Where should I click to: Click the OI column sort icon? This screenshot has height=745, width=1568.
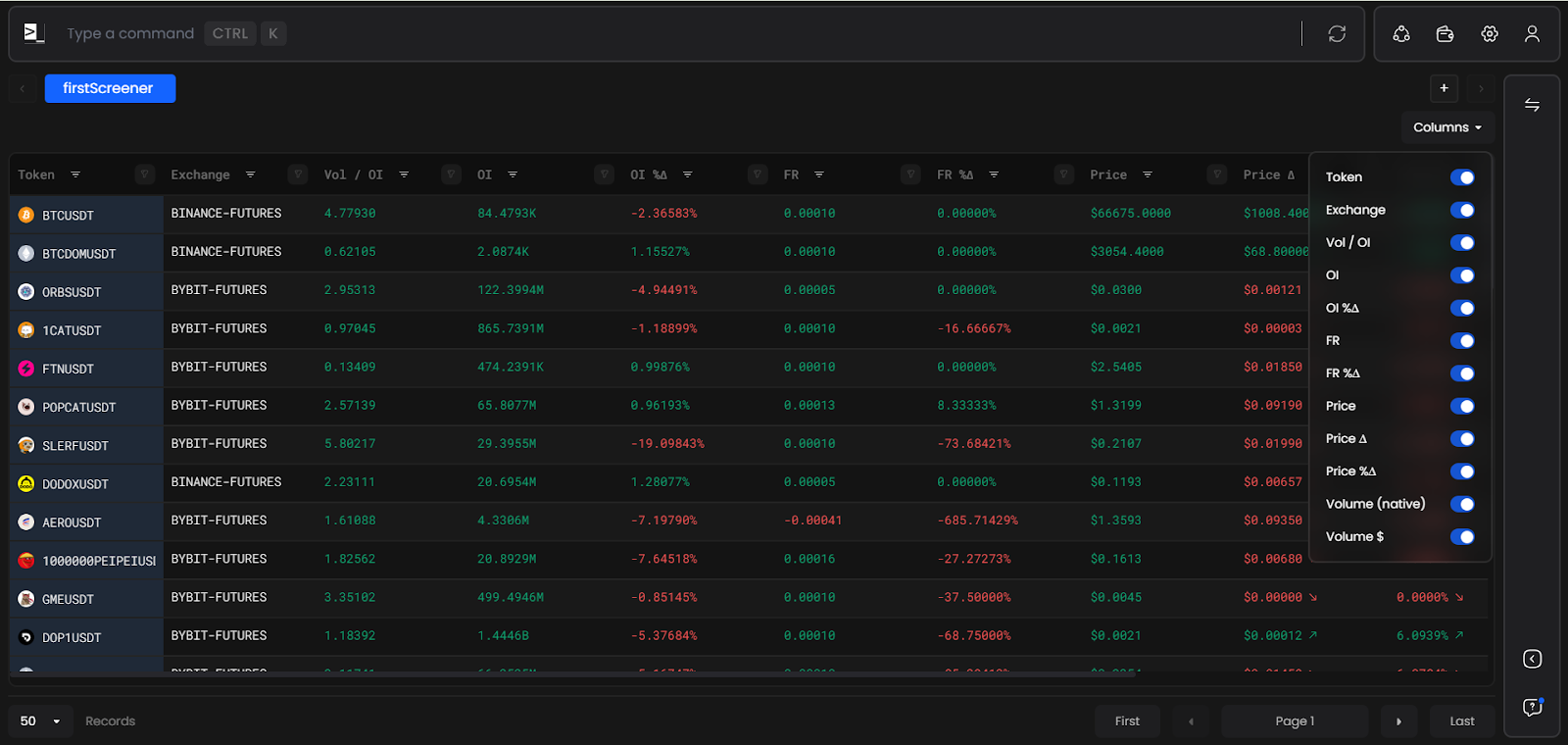pyautogui.click(x=513, y=174)
